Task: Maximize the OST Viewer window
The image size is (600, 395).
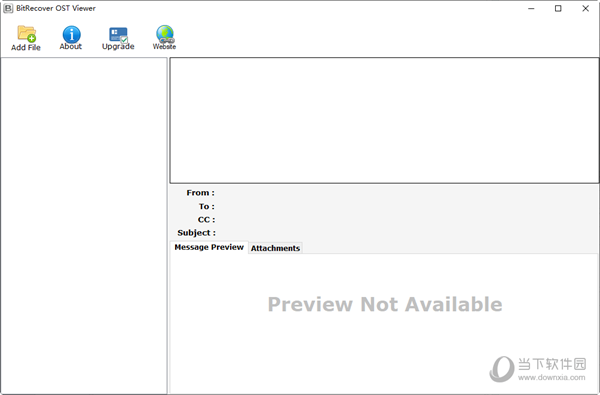Action: (558, 8)
